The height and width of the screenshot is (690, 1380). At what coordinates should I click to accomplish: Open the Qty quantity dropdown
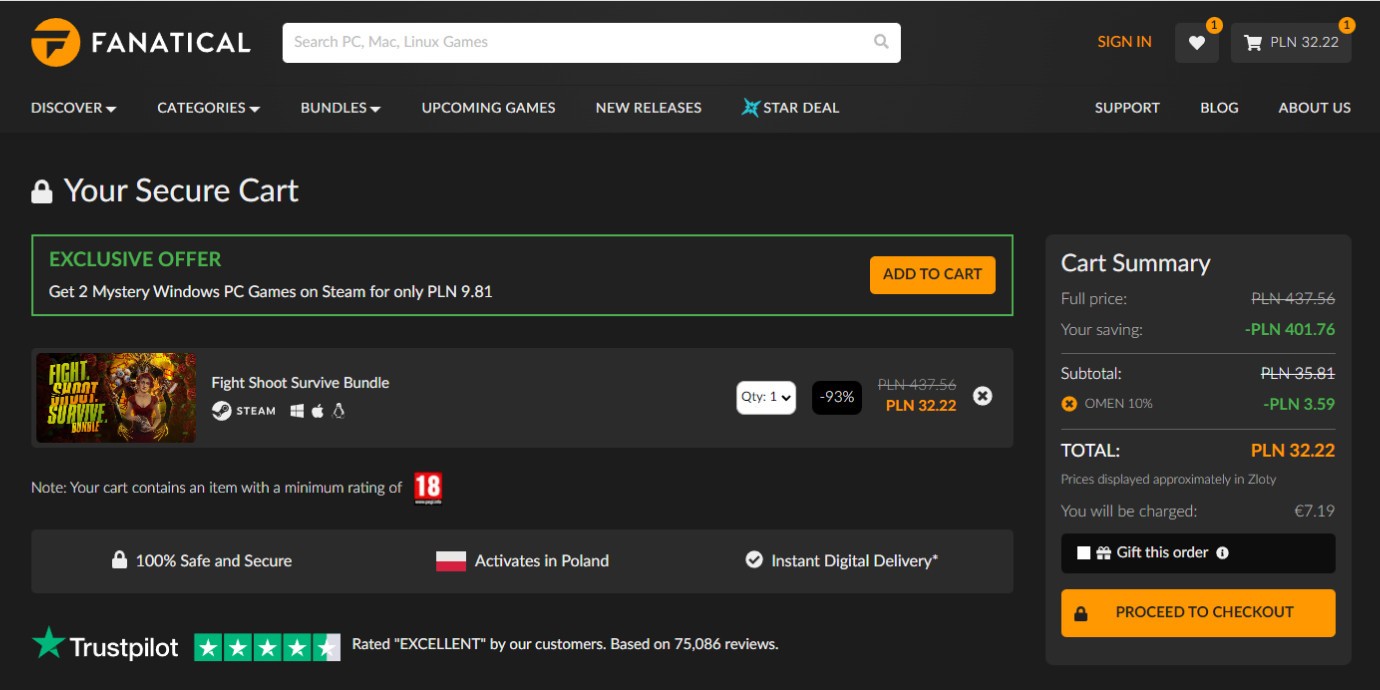766,397
